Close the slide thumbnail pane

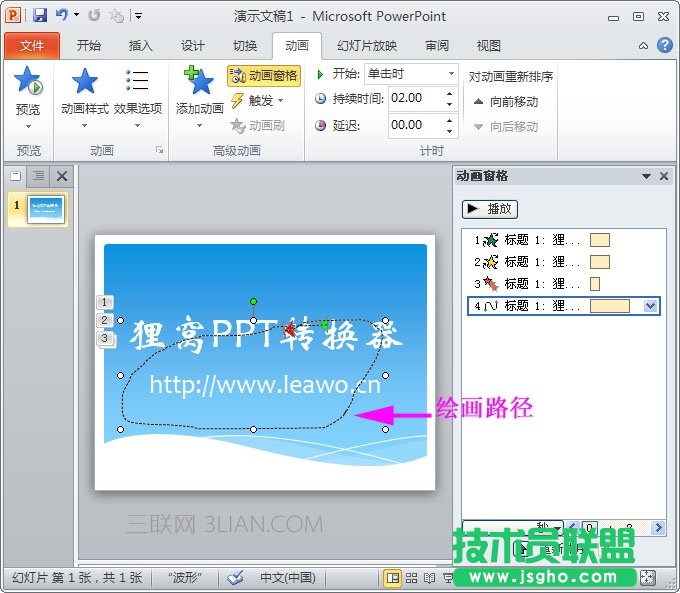click(x=62, y=176)
